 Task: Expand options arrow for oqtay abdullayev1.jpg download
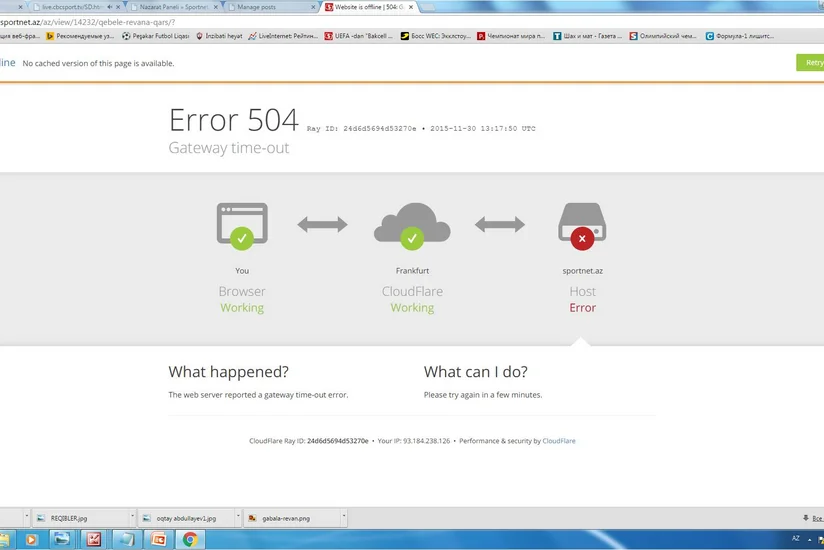click(x=238, y=517)
